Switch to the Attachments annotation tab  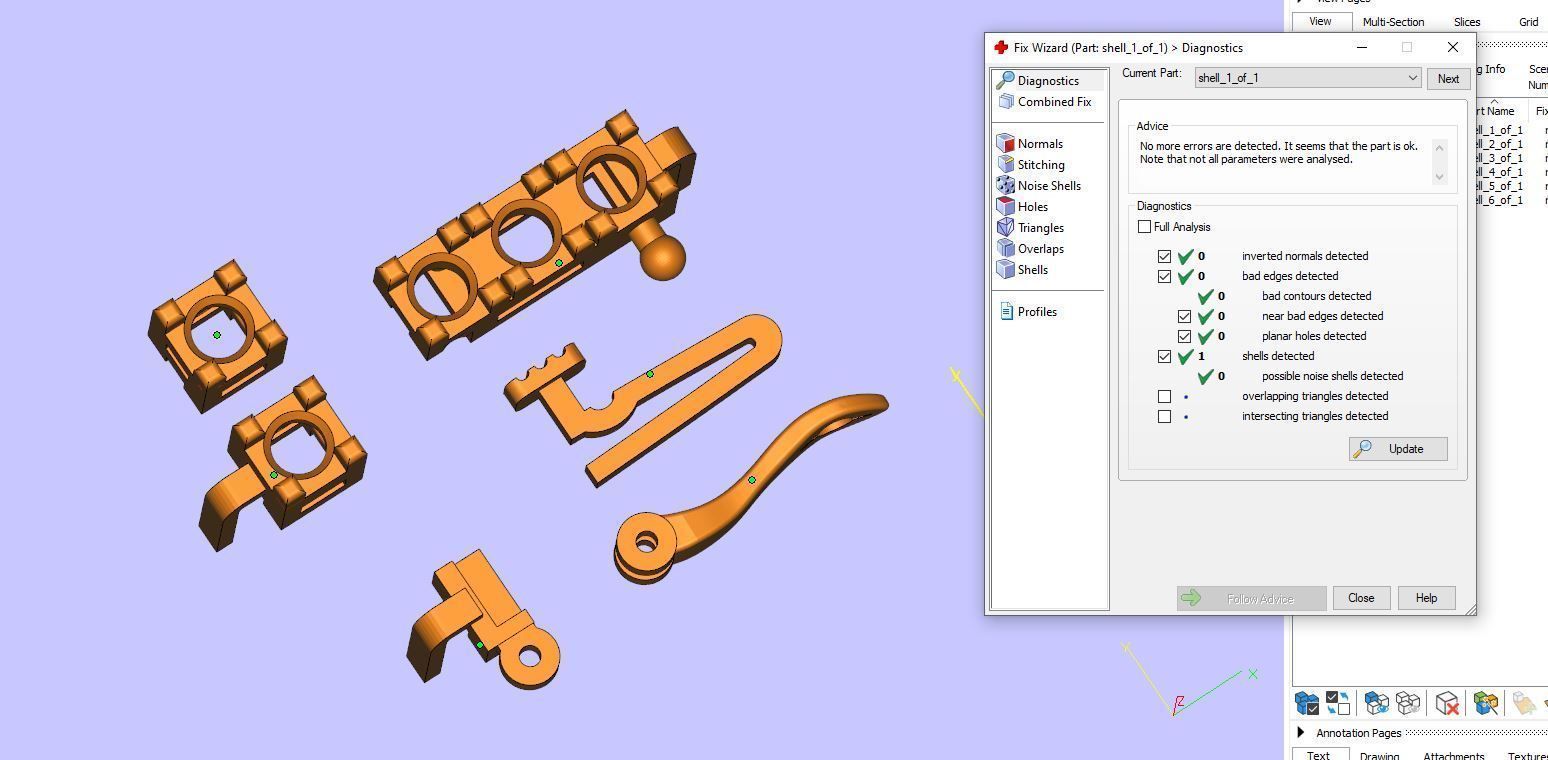click(x=1454, y=756)
